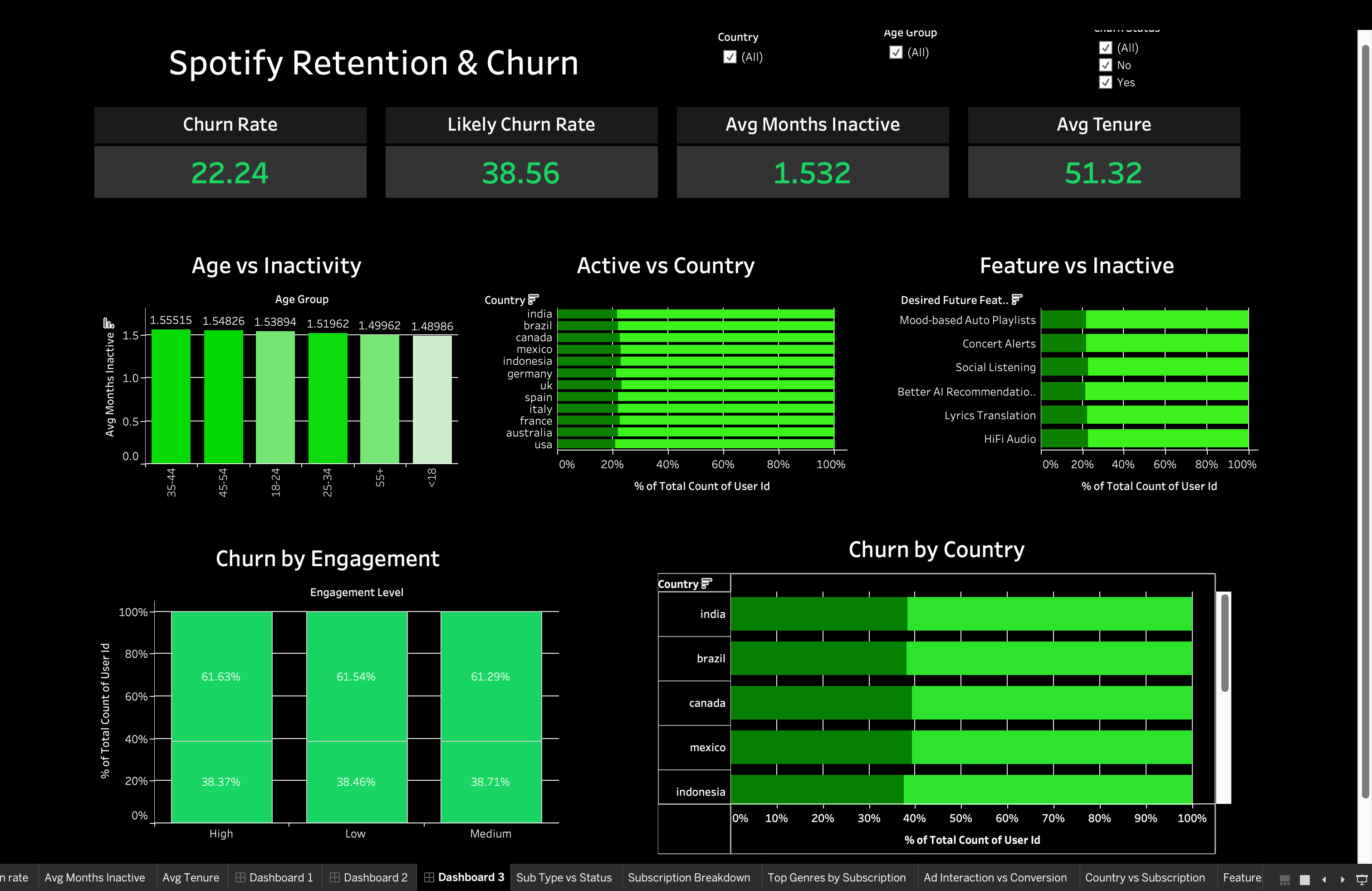Click the 61.54% segment of the Low bar
Image resolution: width=1372 pixels, height=891 pixels.
coord(357,676)
